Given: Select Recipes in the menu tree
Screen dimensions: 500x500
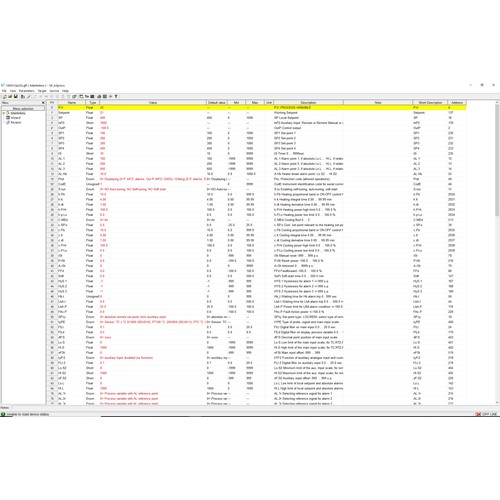Looking at the screenshot, I should (16, 122).
